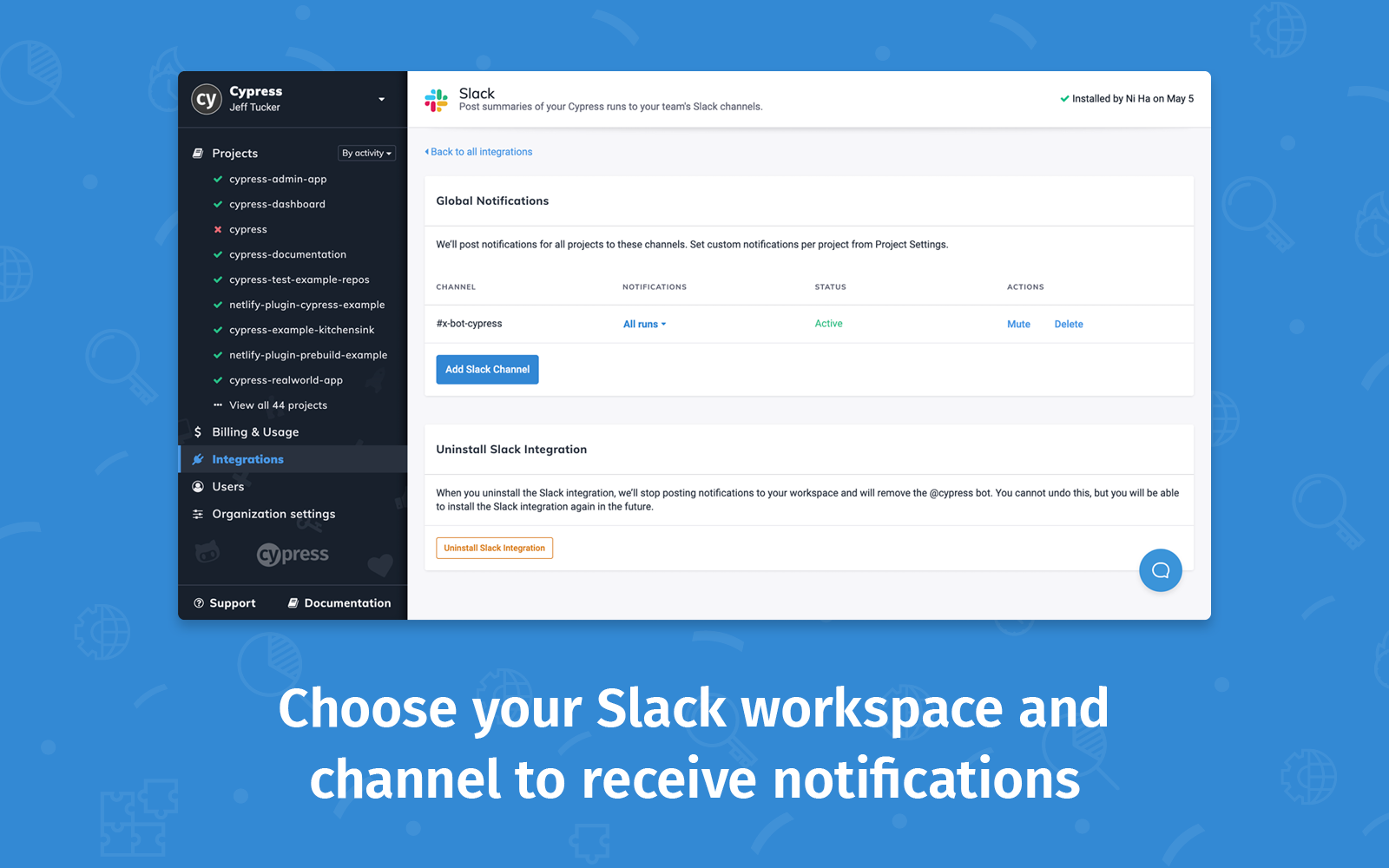This screenshot has width=1389, height=868.
Task: Open the chat support bubble
Action: click(x=1161, y=570)
